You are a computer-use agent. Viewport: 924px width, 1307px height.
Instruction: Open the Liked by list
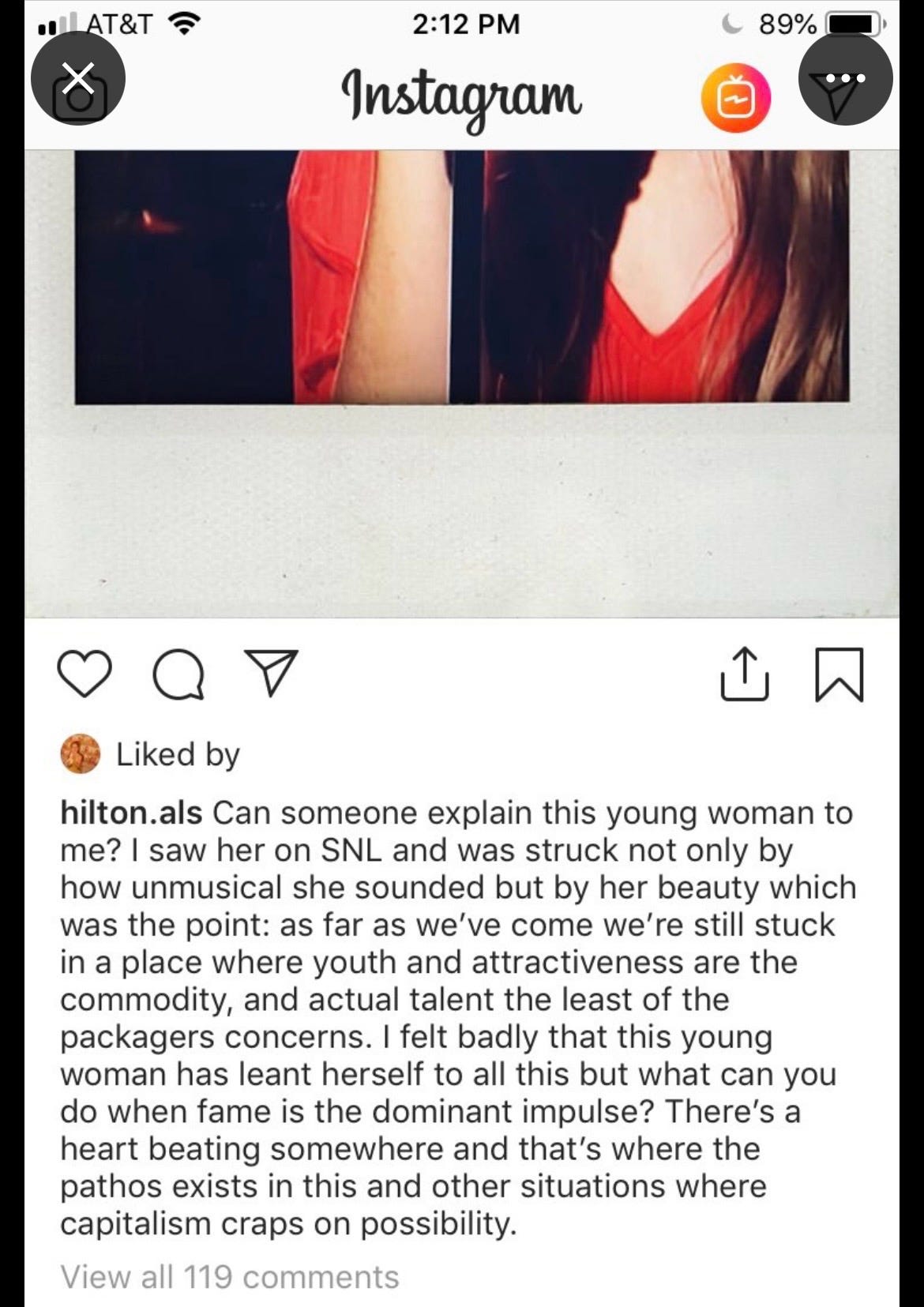(x=178, y=754)
